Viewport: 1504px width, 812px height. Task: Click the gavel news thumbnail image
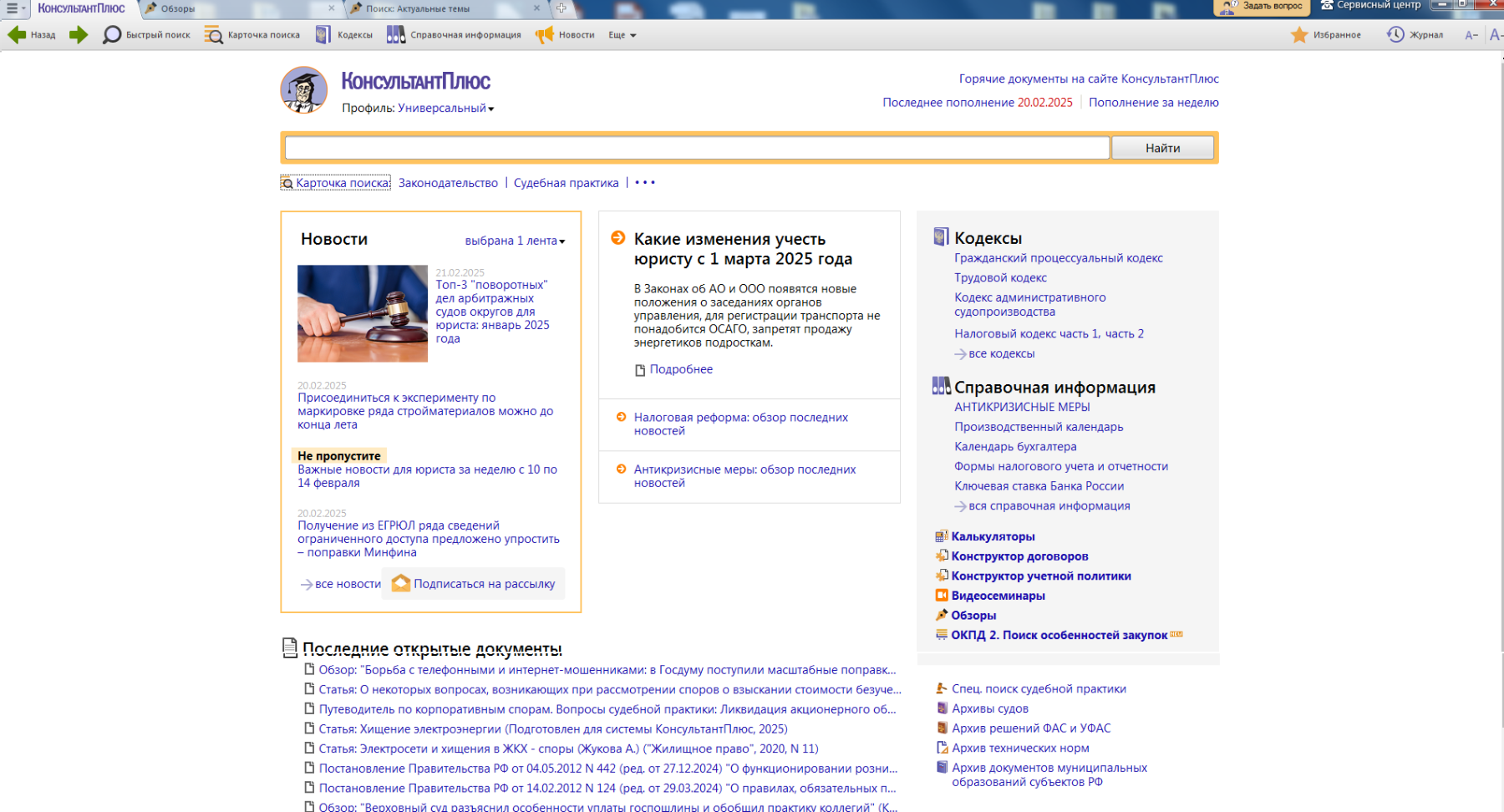pyautogui.click(x=363, y=313)
